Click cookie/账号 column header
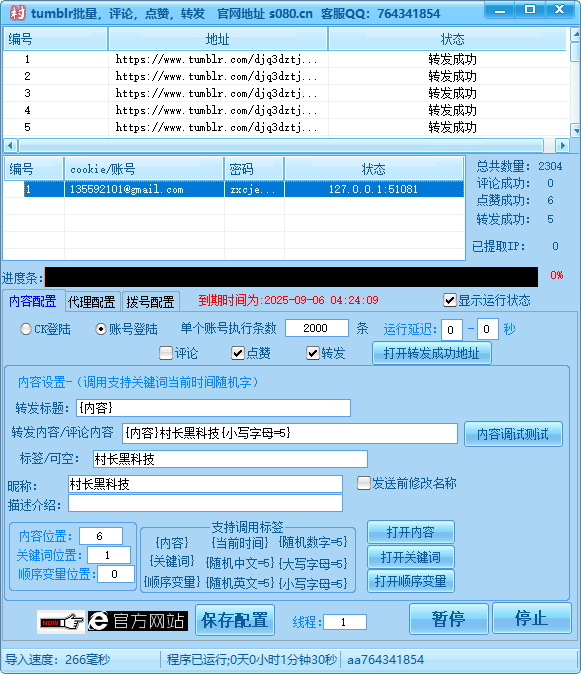Viewport: 581px width, 674px height. [144, 169]
